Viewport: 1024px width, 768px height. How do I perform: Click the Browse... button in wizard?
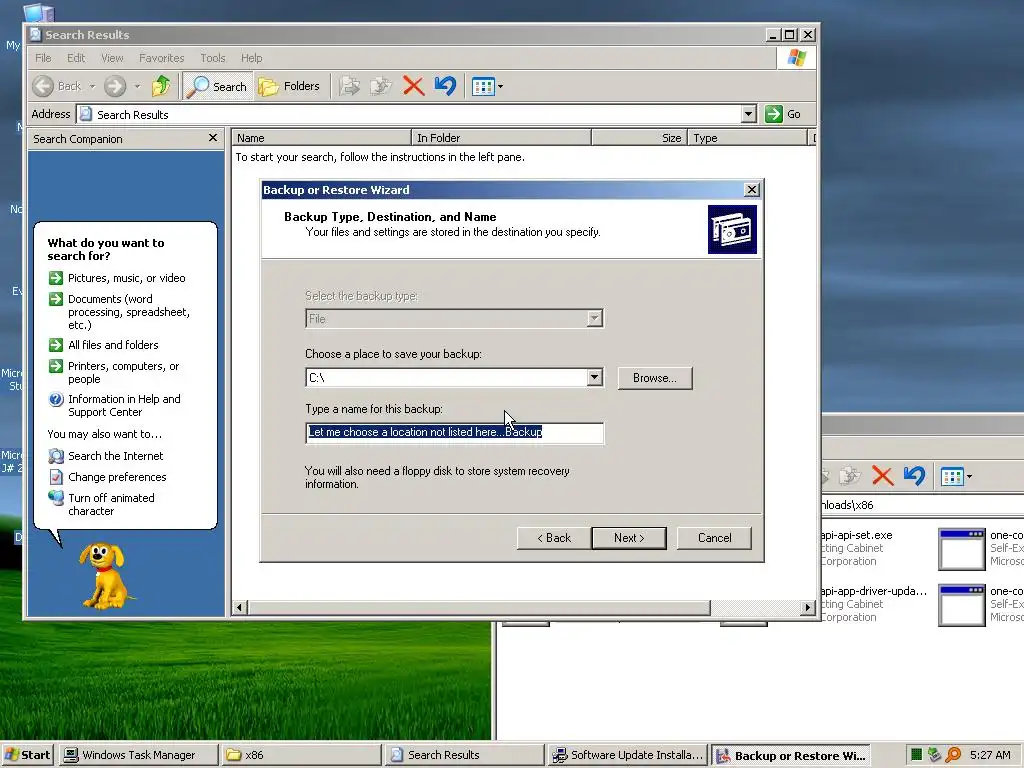655,378
